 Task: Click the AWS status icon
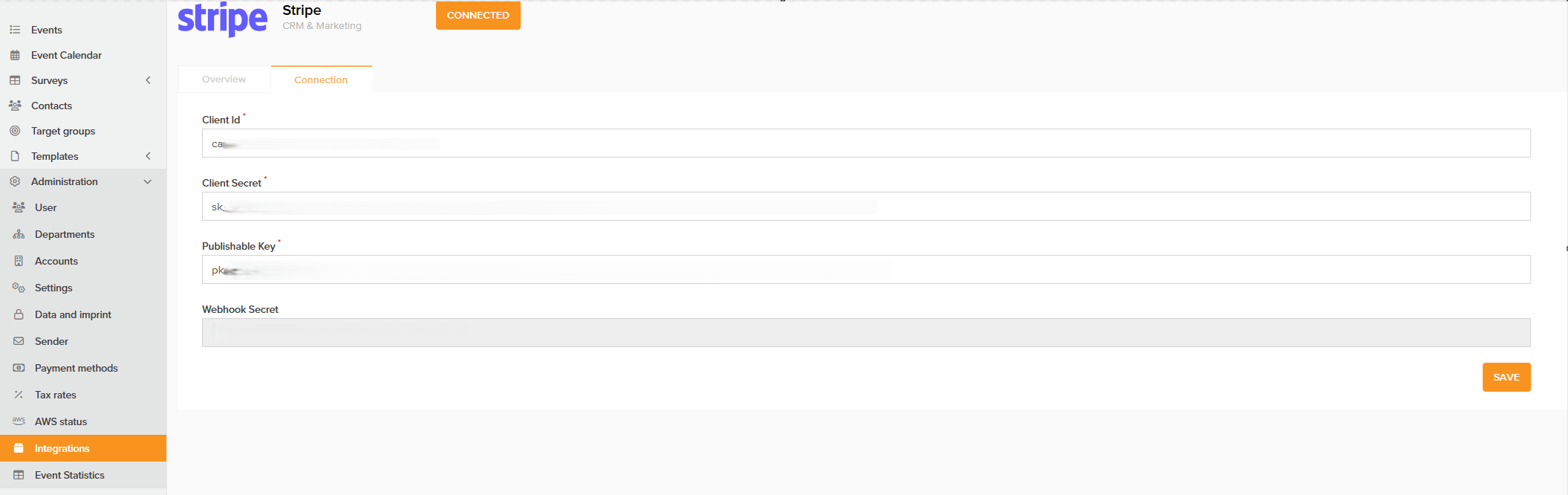click(19, 421)
